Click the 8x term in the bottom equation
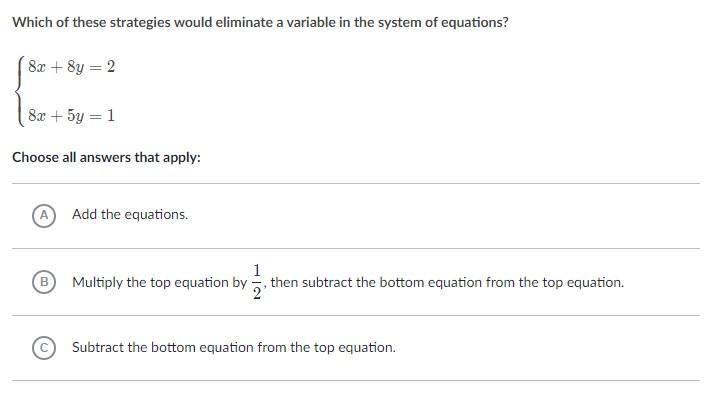 (x=37, y=116)
